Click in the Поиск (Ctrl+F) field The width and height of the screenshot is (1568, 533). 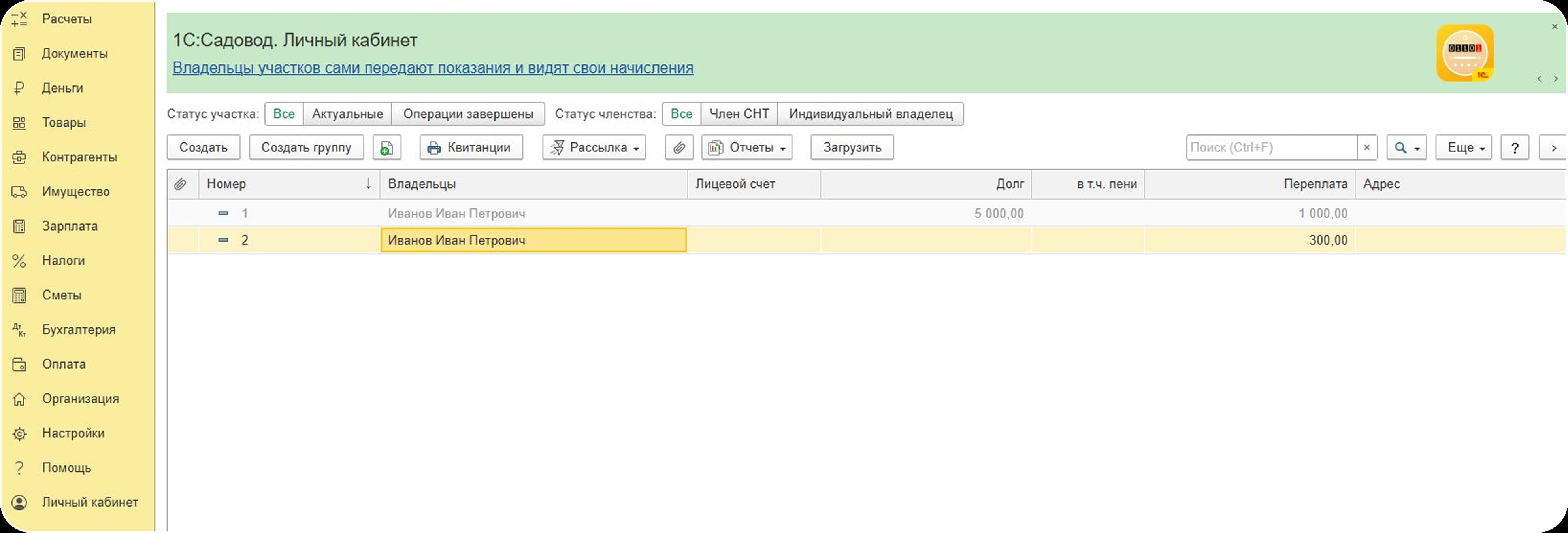point(1272,147)
